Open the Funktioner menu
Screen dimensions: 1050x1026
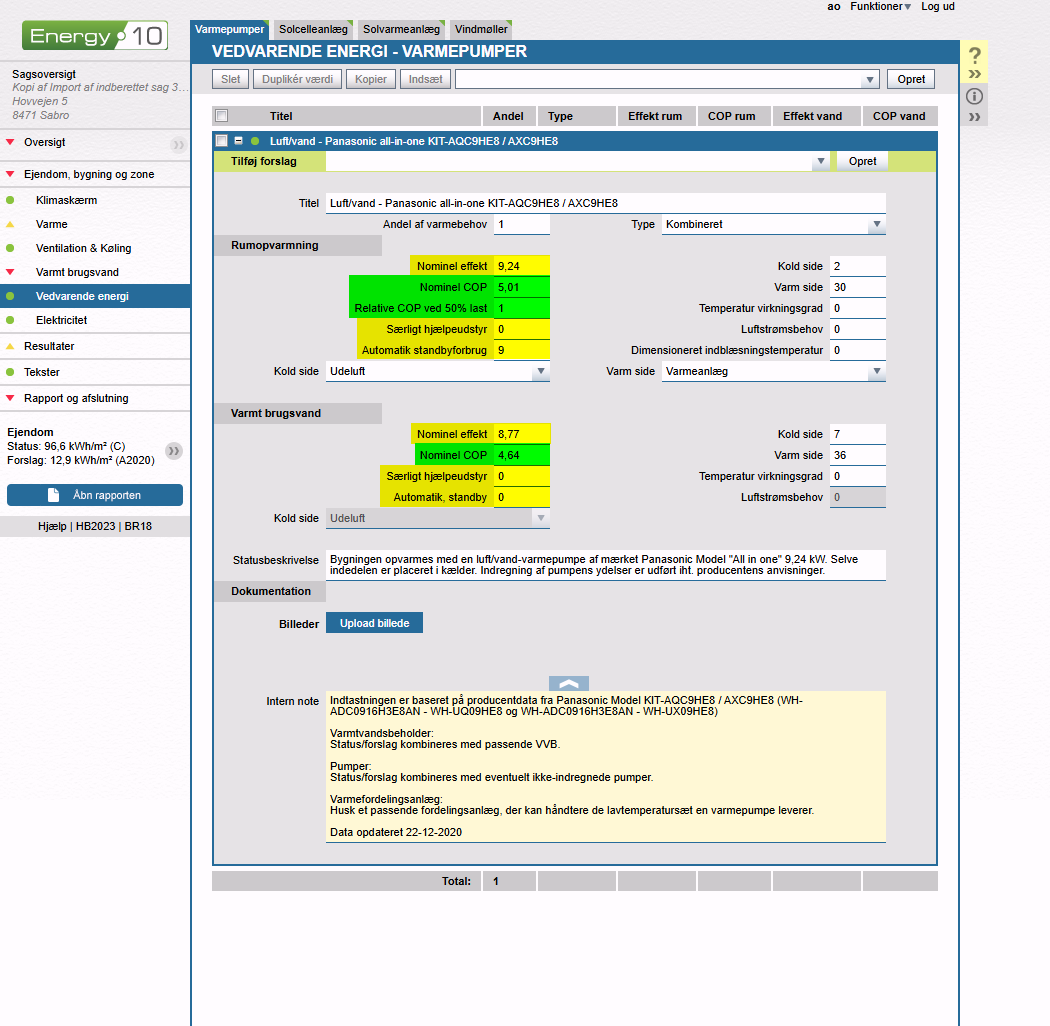pos(880,7)
